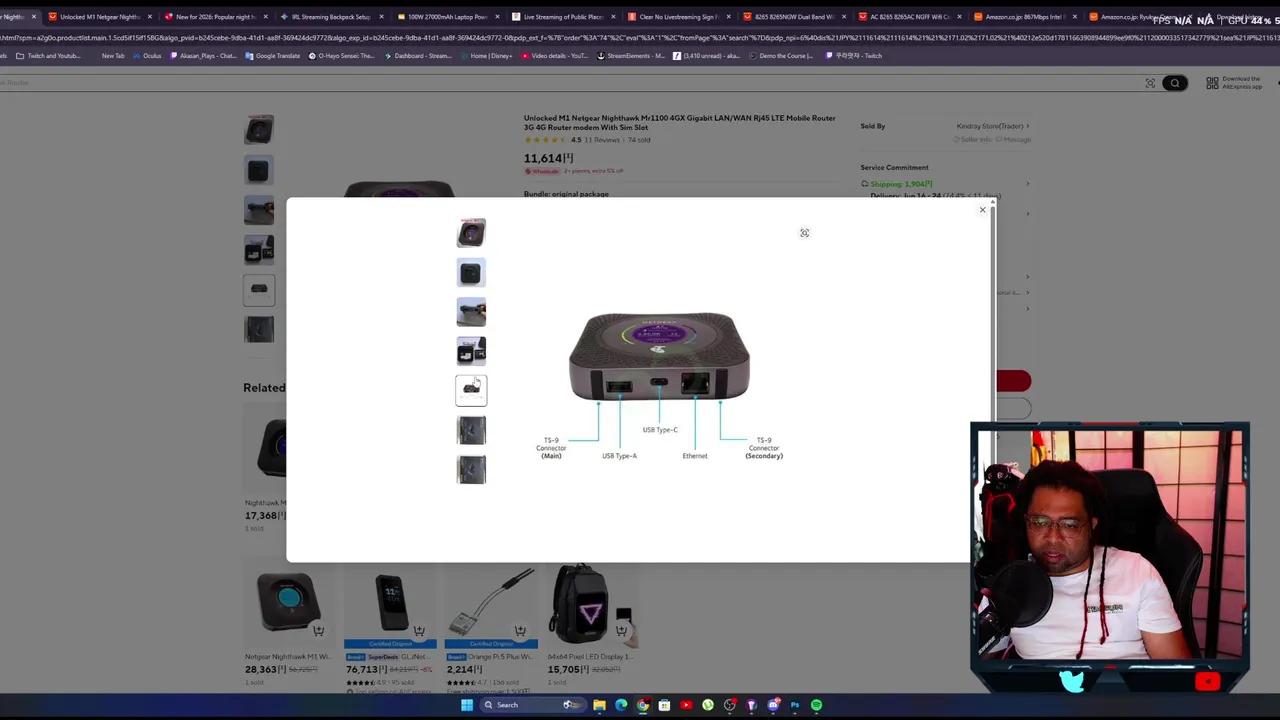Select third popup thumbnail image
The image size is (1280, 720).
[x=471, y=312]
